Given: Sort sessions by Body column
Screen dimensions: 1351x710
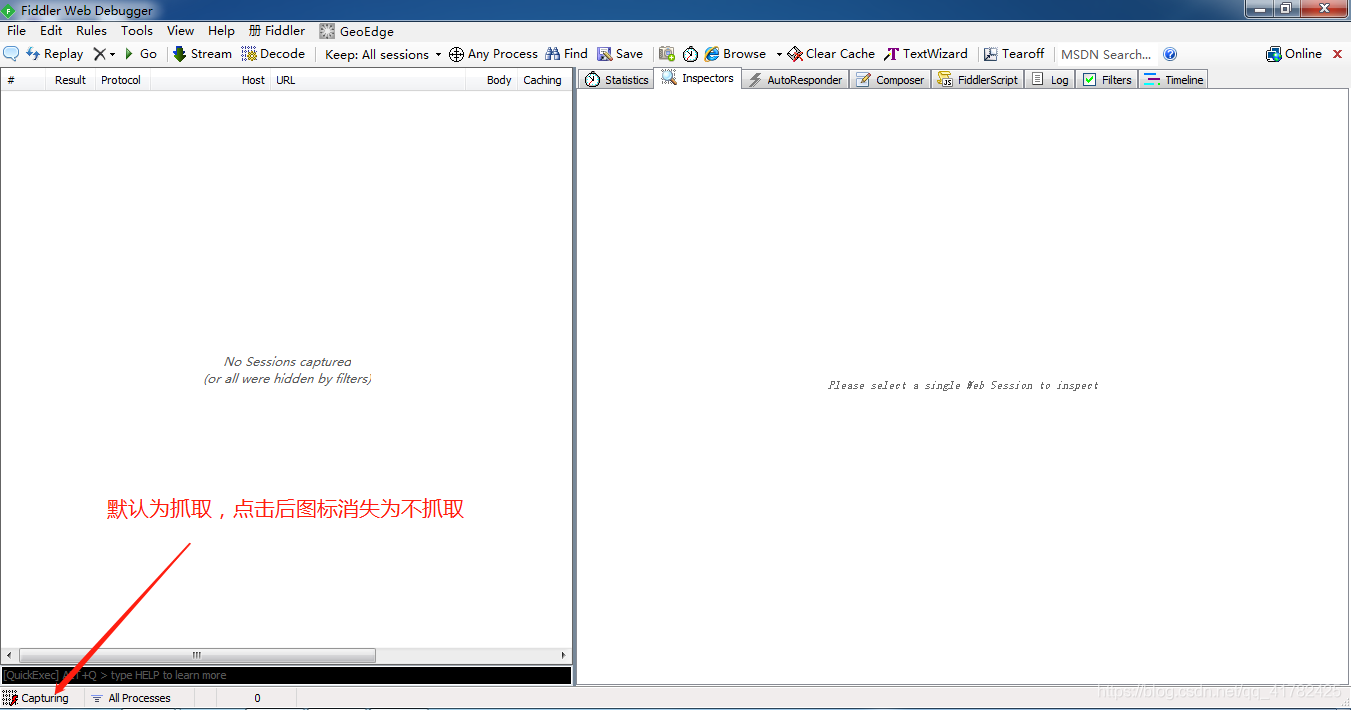Looking at the screenshot, I should click(x=491, y=80).
